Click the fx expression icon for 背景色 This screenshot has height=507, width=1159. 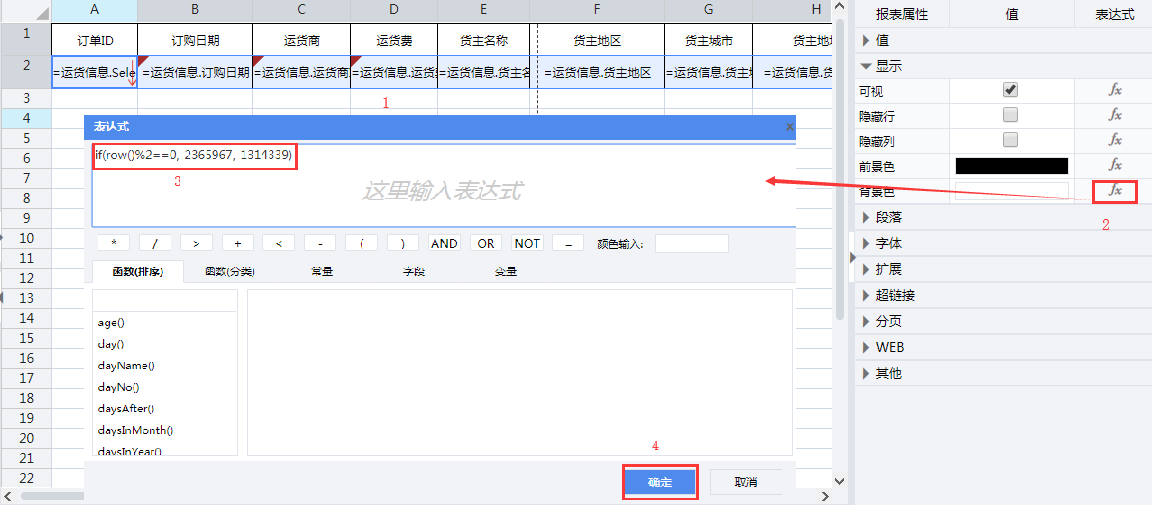coord(1115,191)
